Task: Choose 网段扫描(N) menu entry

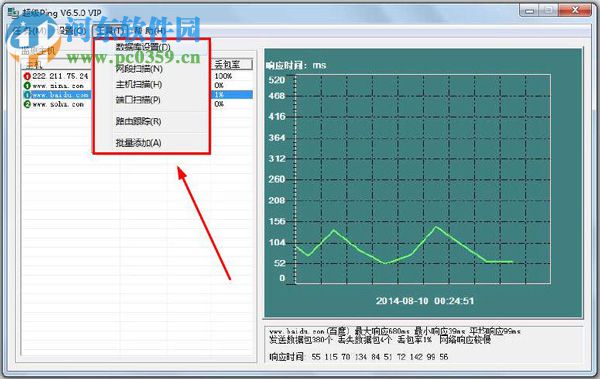Action: (139, 69)
